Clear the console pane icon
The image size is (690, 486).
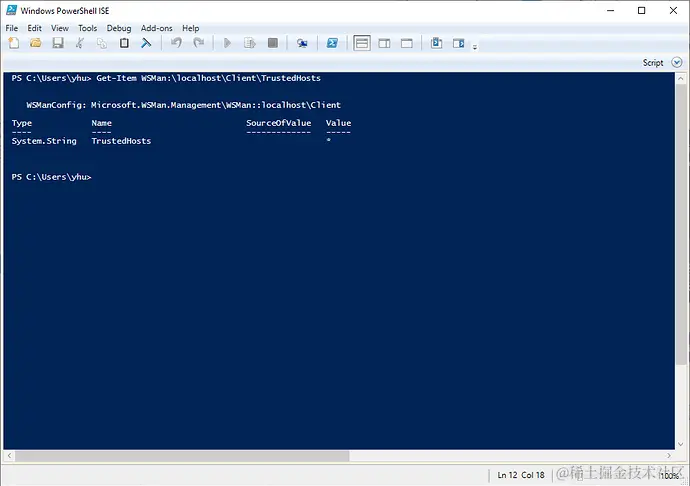coord(146,43)
